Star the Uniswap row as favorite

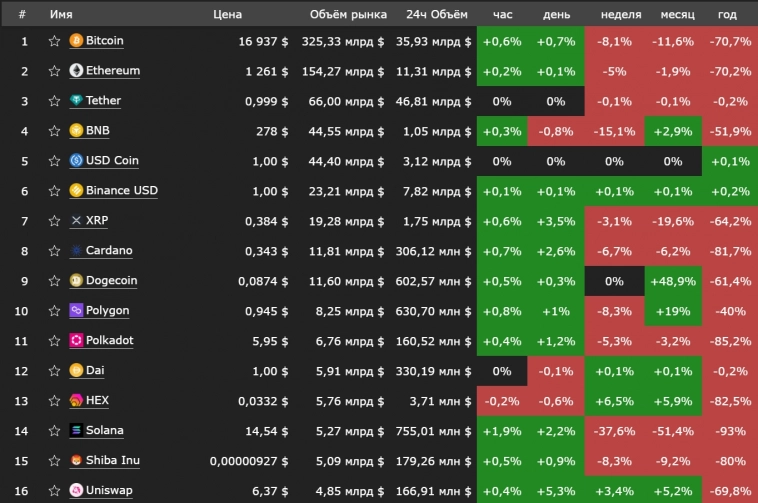coord(55,491)
